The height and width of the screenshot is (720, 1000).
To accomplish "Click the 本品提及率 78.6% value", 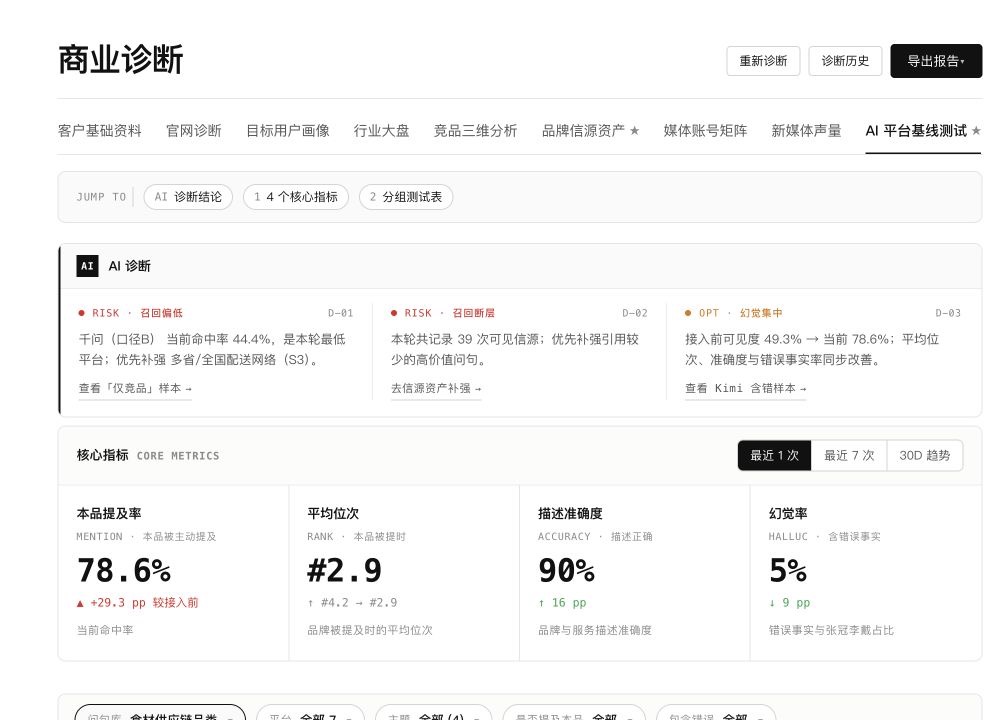I will pyautogui.click(x=124, y=570).
